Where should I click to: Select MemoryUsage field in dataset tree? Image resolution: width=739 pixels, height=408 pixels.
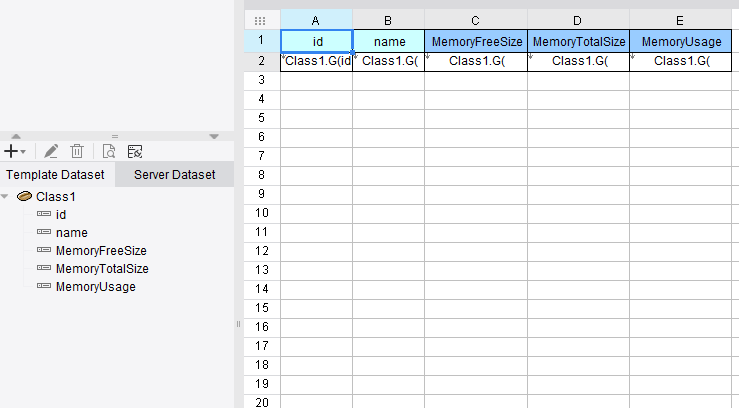coord(96,286)
